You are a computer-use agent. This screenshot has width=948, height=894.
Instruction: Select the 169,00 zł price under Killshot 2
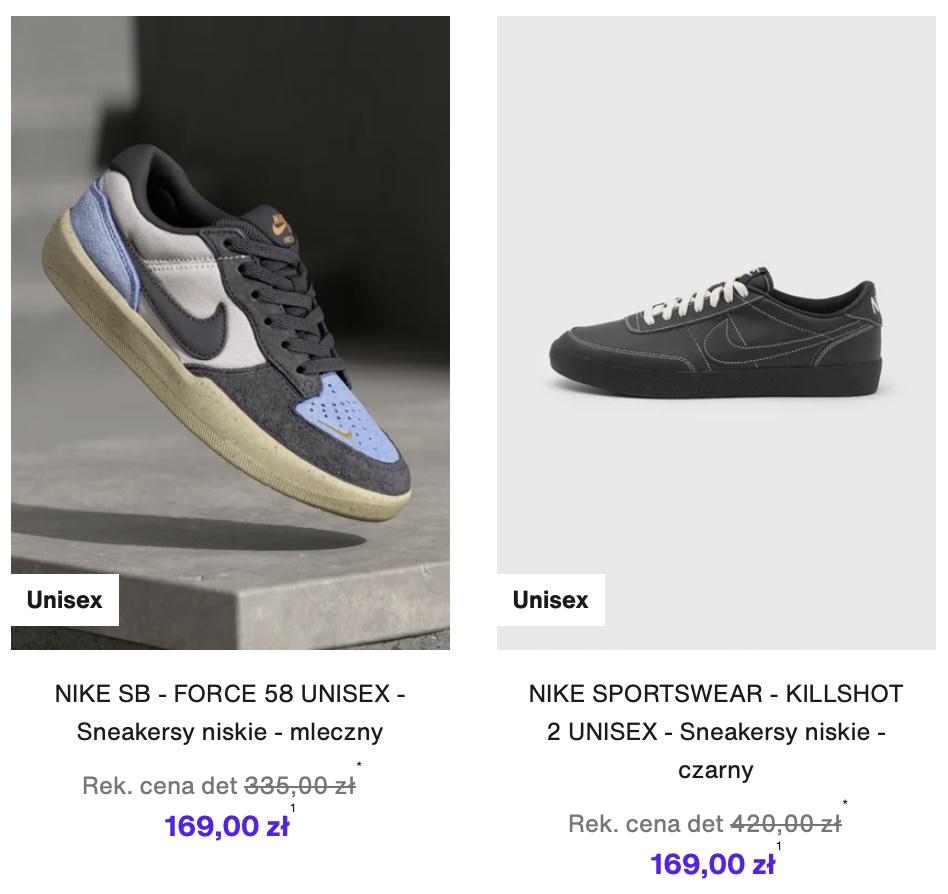[x=713, y=864]
